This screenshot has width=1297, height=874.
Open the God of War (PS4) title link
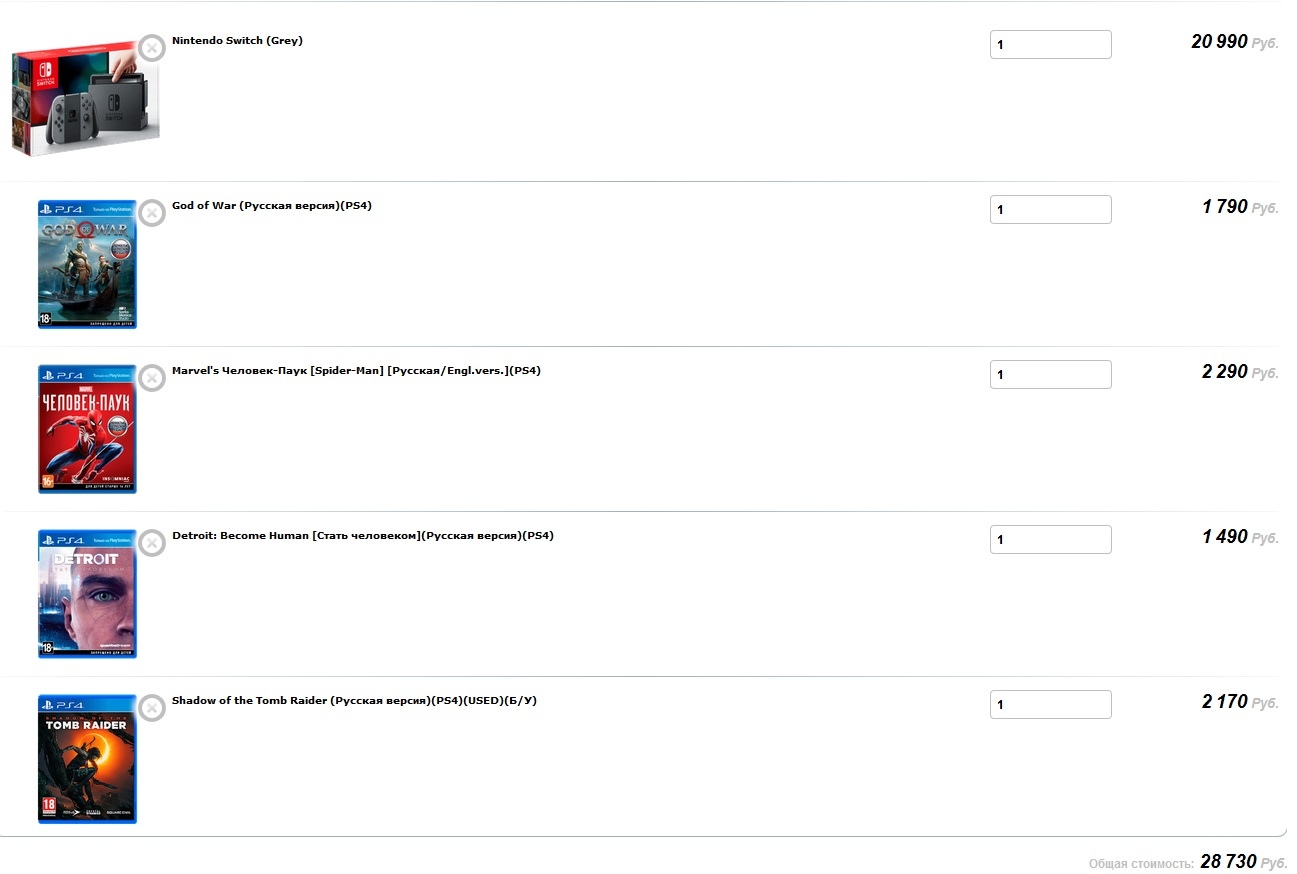click(x=272, y=206)
